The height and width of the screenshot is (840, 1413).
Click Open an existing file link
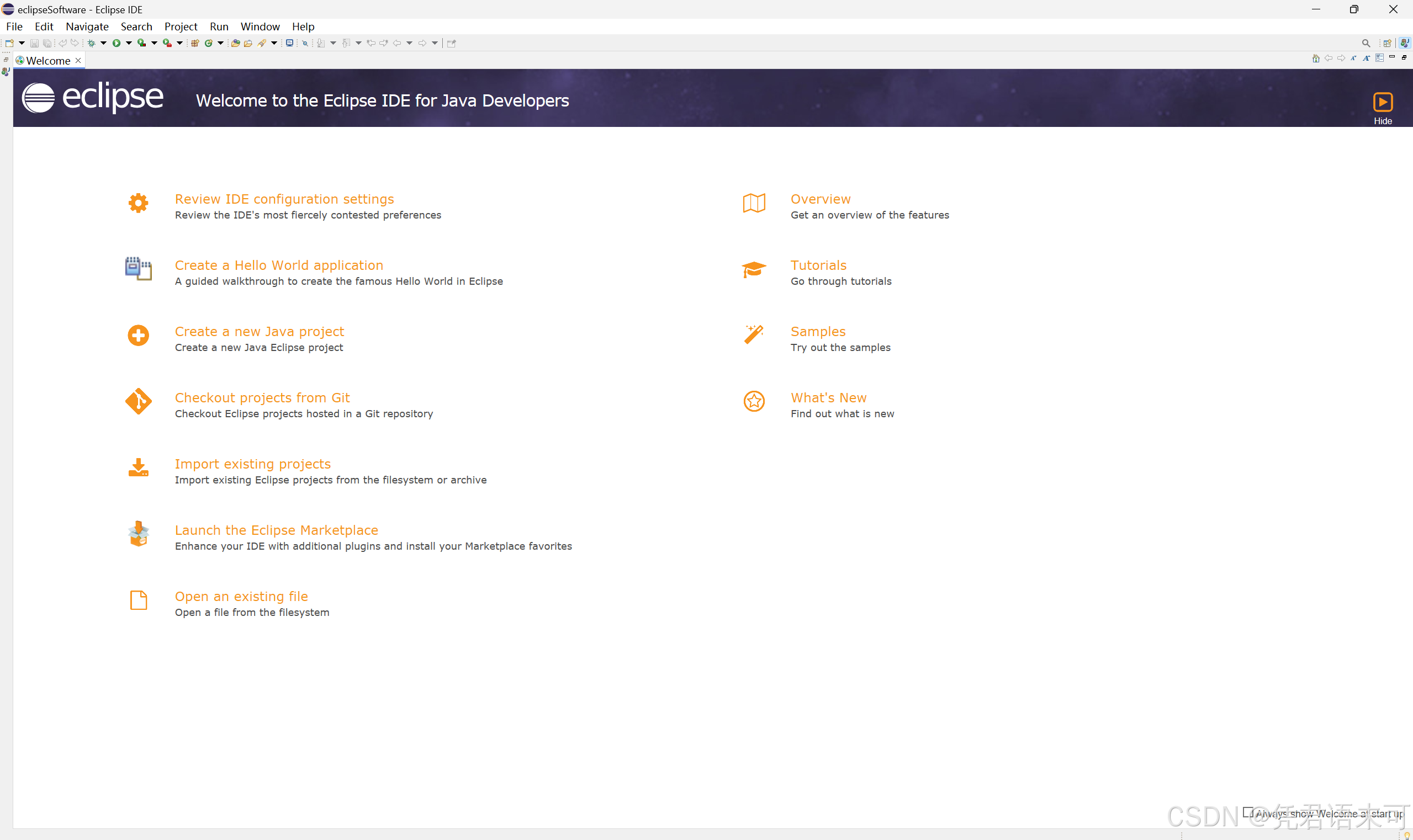click(x=241, y=597)
